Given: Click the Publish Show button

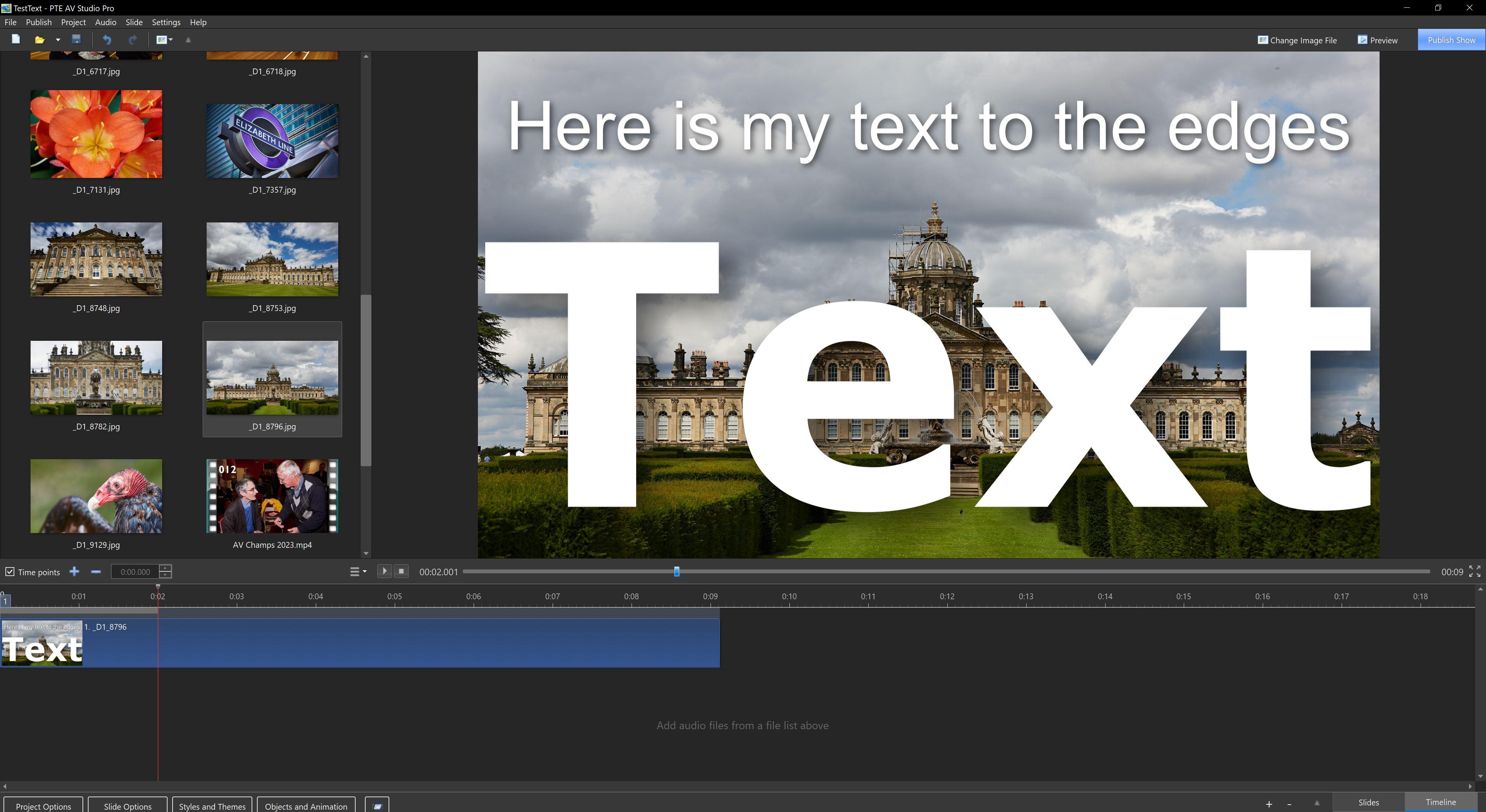Looking at the screenshot, I should point(1451,40).
